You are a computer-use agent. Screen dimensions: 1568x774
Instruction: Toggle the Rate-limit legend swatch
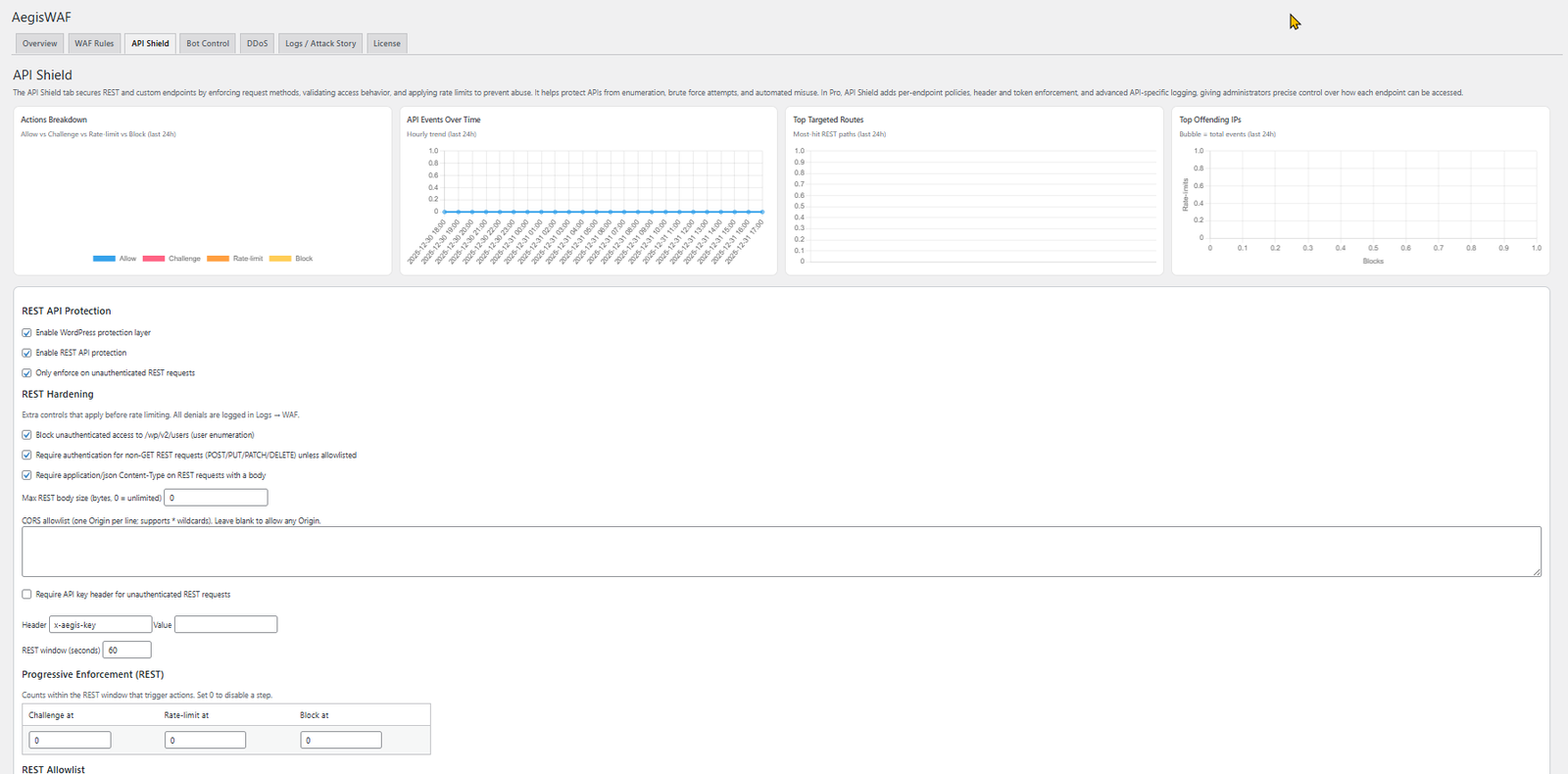(x=218, y=259)
